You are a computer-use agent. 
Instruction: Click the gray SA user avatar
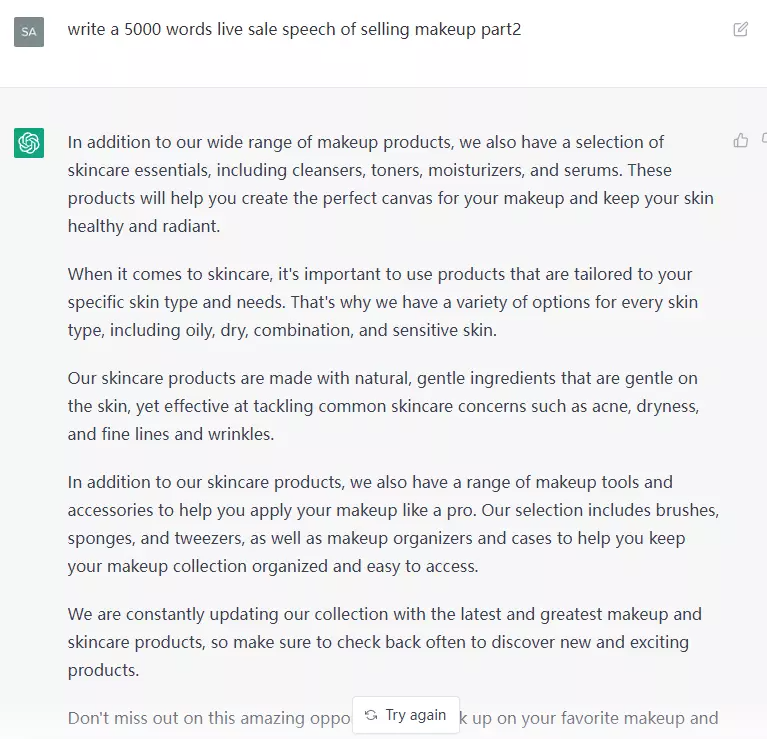pyautogui.click(x=29, y=31)
